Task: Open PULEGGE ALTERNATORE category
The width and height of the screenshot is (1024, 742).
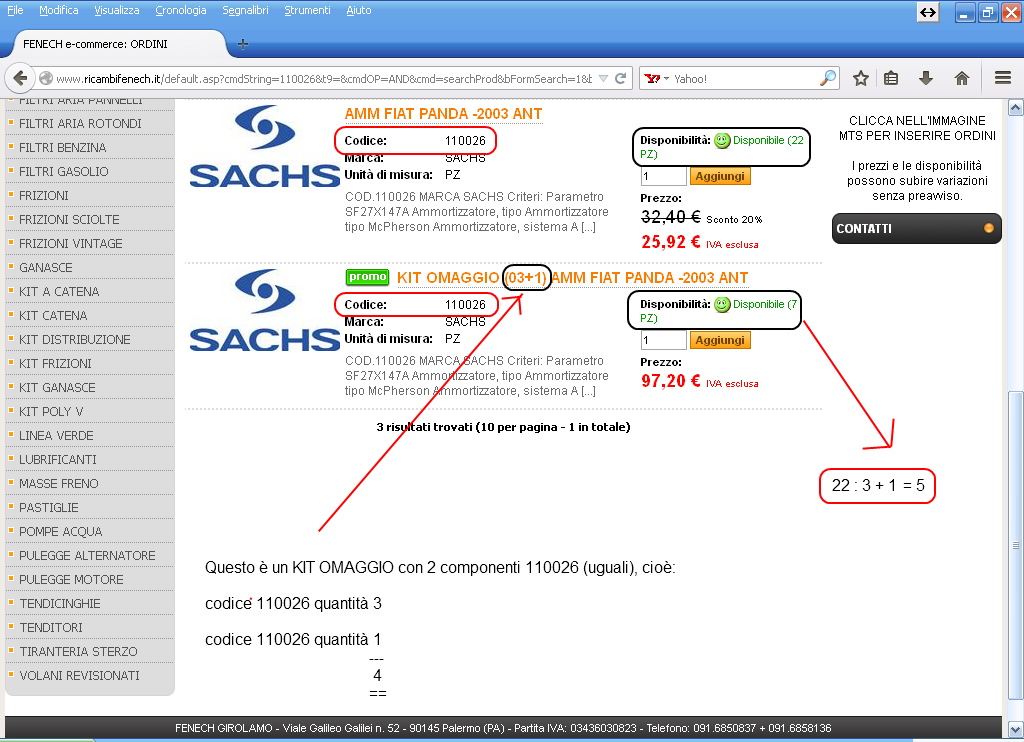Action: pyautogui.click(x=88, y=556)
